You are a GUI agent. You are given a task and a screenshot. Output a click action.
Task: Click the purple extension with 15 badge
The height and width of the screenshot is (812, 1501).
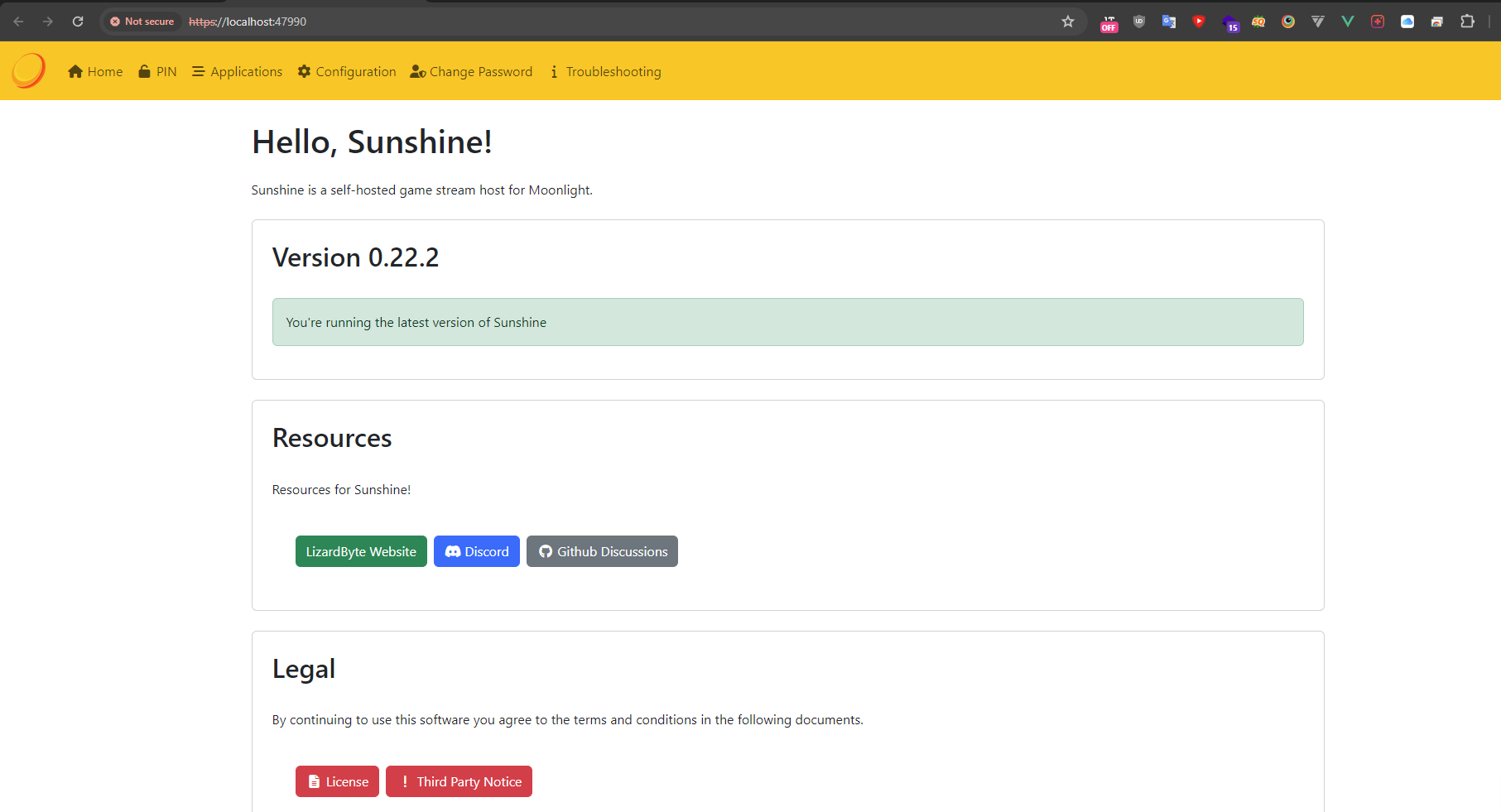(x=1229, y=22)
